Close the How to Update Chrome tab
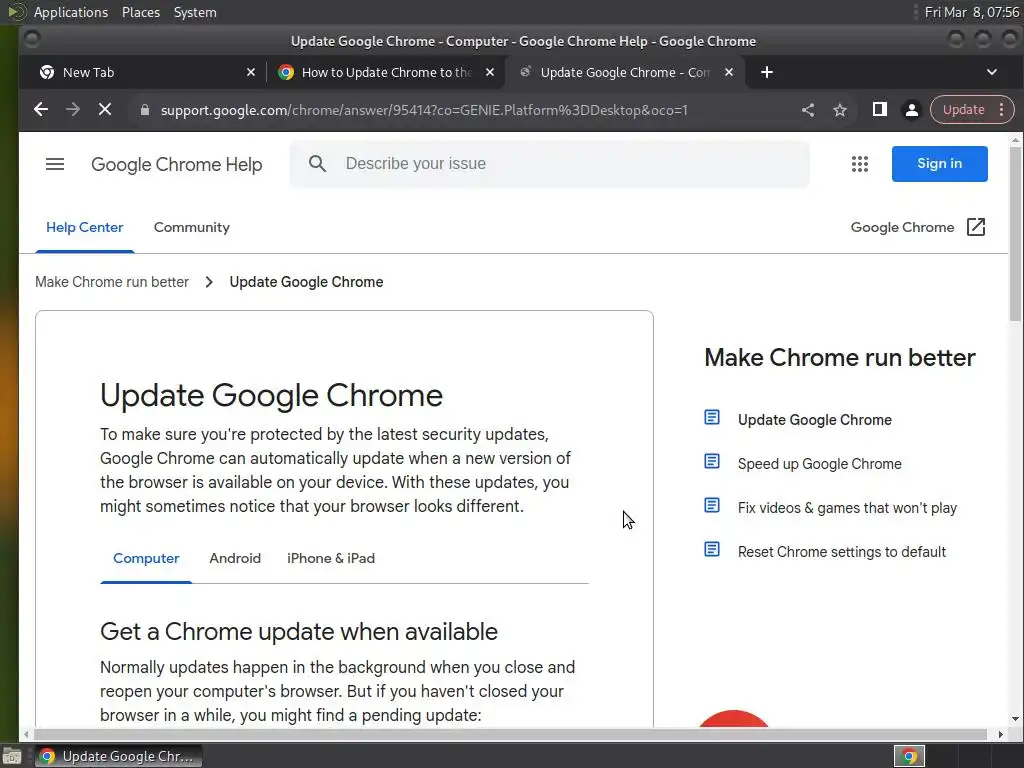Viewport: 1024px width, 768px height. click(490, 72)
